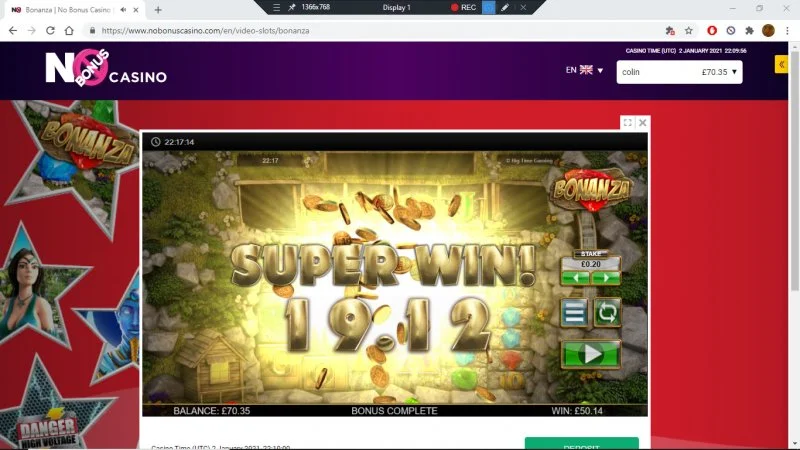
Task: Open the Bonanza game menu icon
Action: [x=574, y=312]
